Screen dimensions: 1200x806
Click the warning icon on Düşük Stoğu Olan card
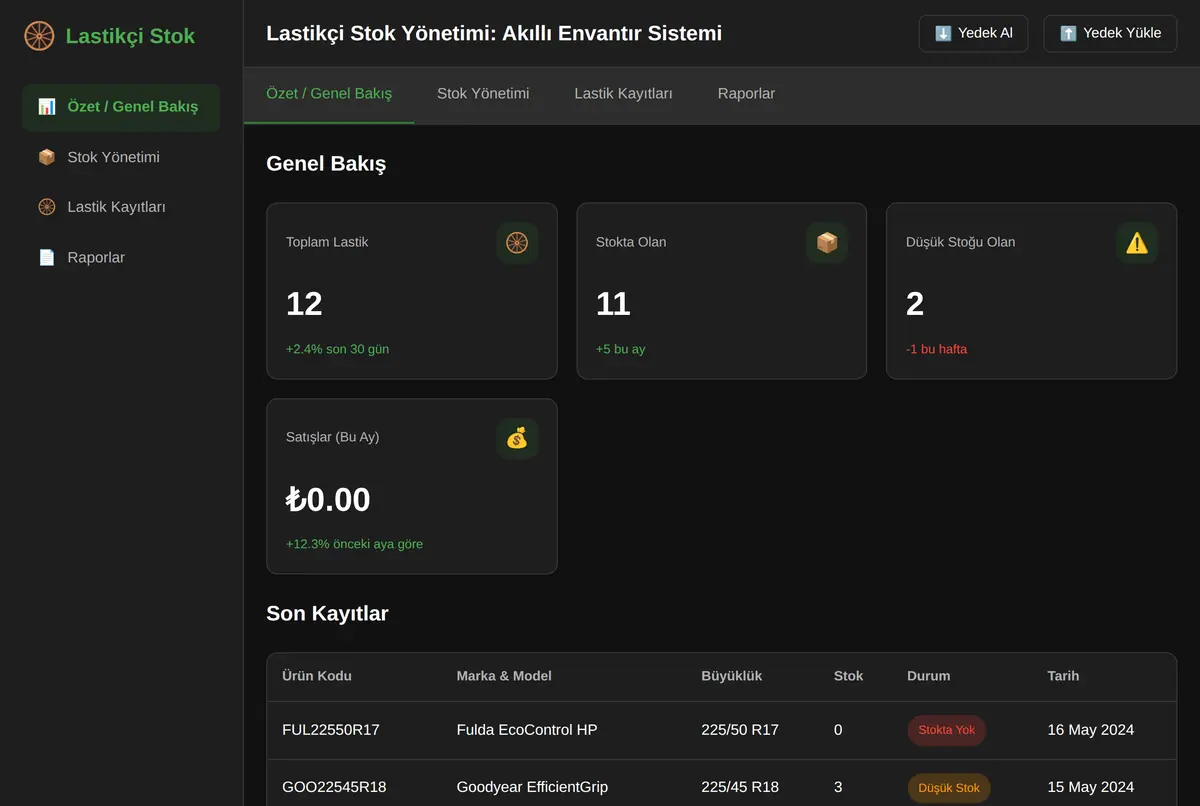pos(1137,243)
